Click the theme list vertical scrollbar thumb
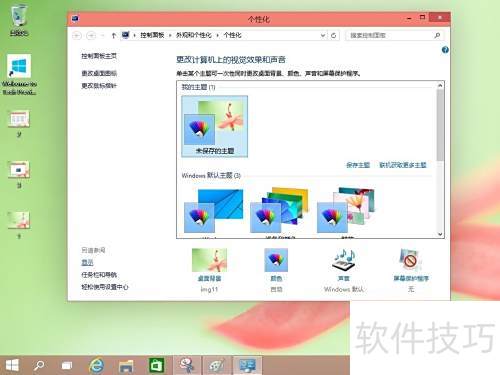Viewport: 500px width, 375px height. (440, 125)
